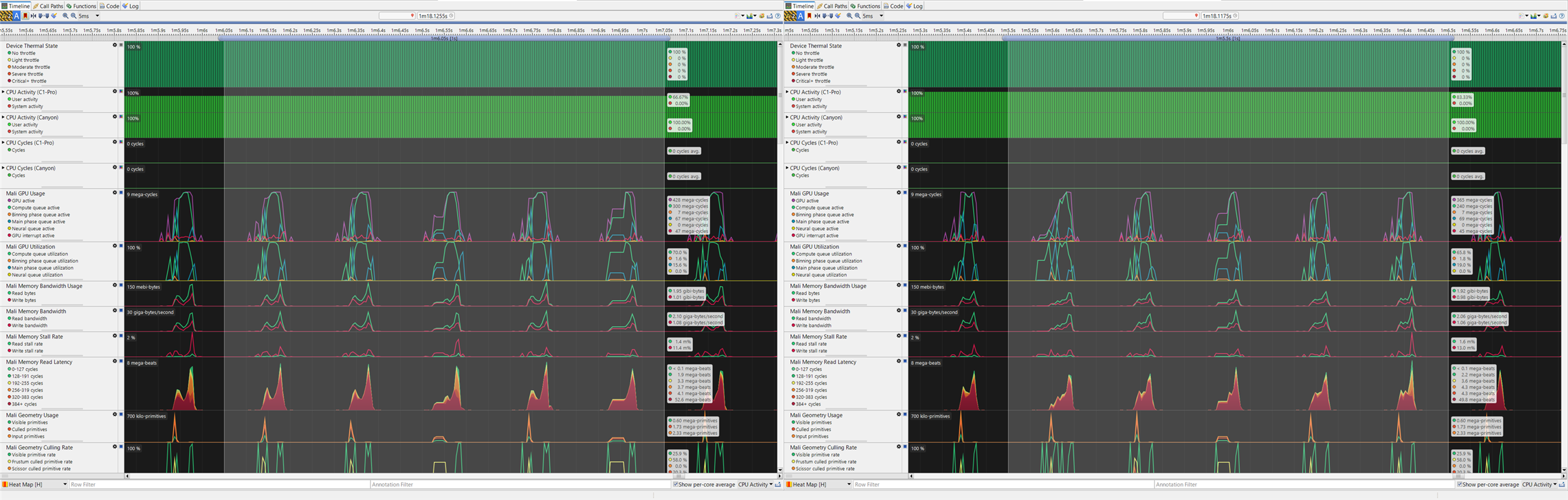The height and width of the screenshot is (500, 1568).
Task: Click the blue A toolbar button in right window
Action: [x=801, y=16]
